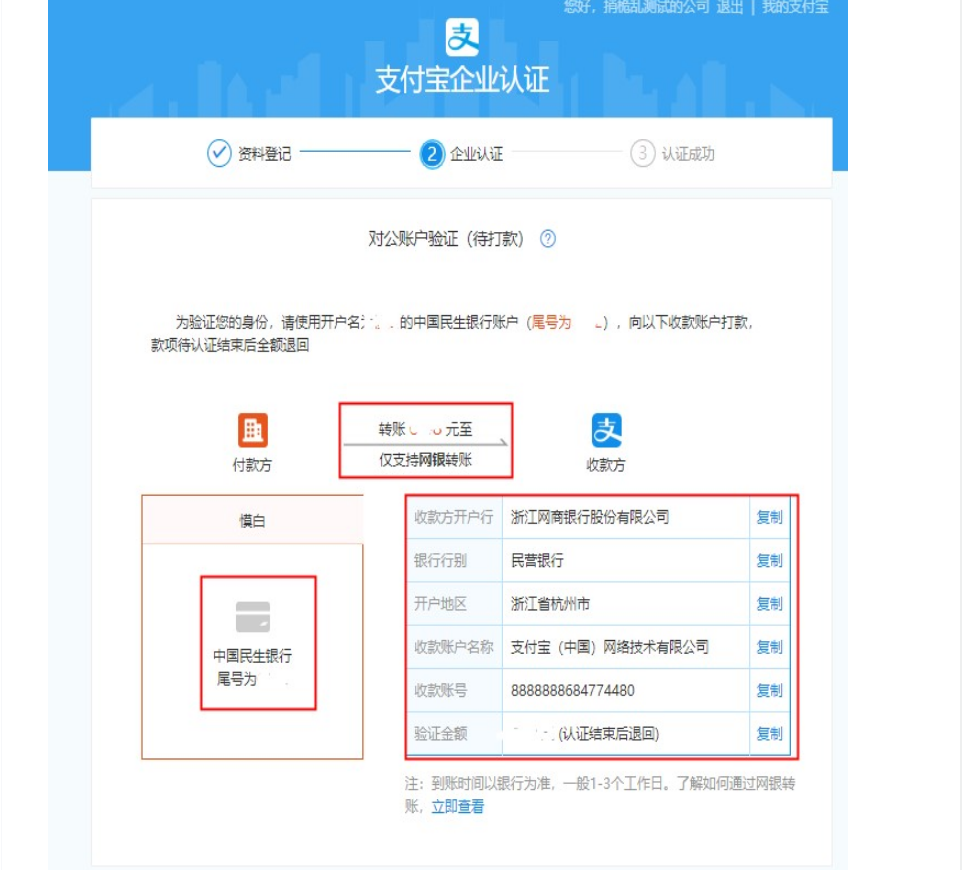Image resolution: width=962 pixels, height=870 pixels.
Task: Open 我的支付宝 link
Action: tap(795, 7)
